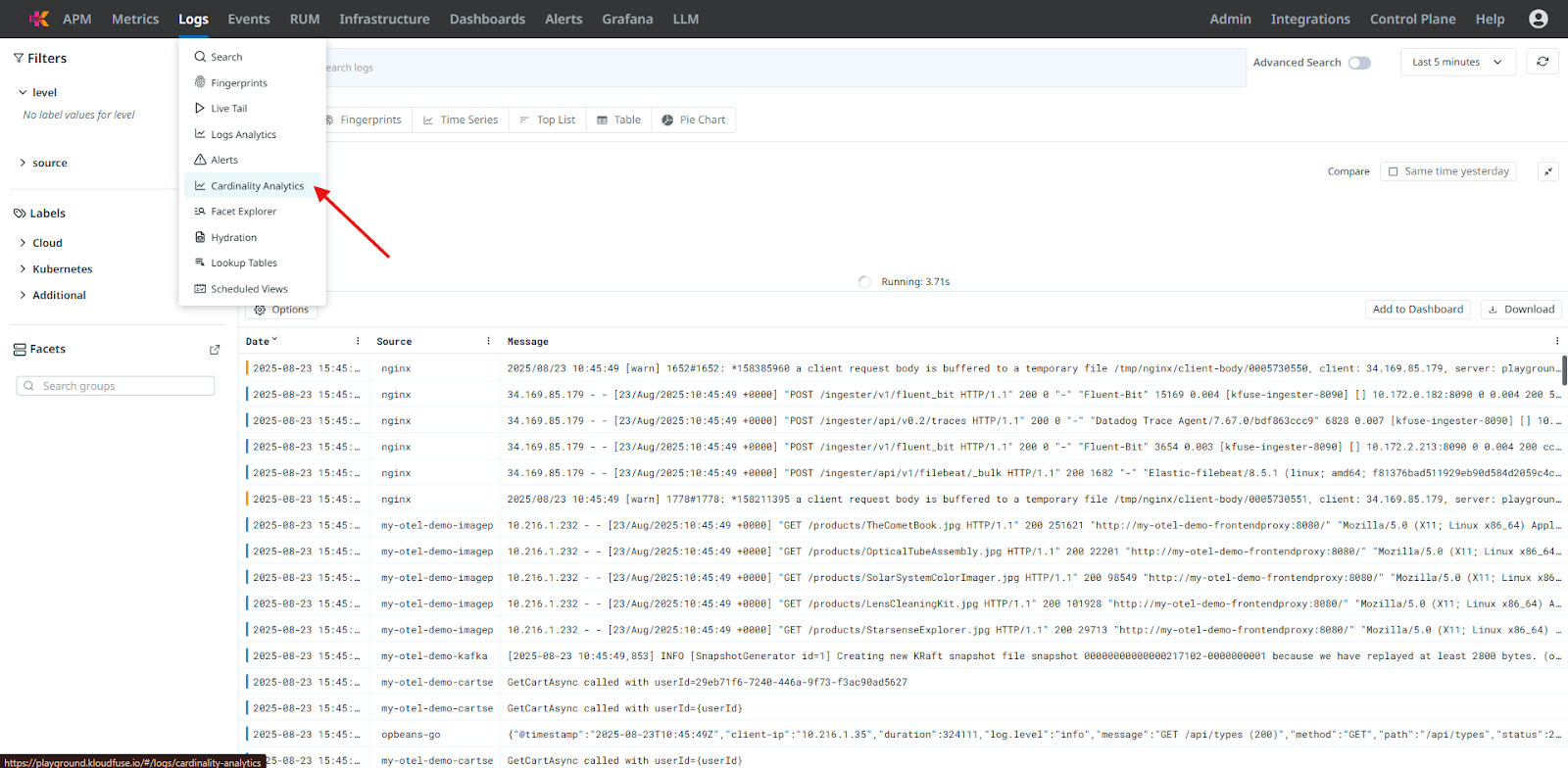
Task: Select Live Tail in Logs menu
Action: [x=253, y=109]
